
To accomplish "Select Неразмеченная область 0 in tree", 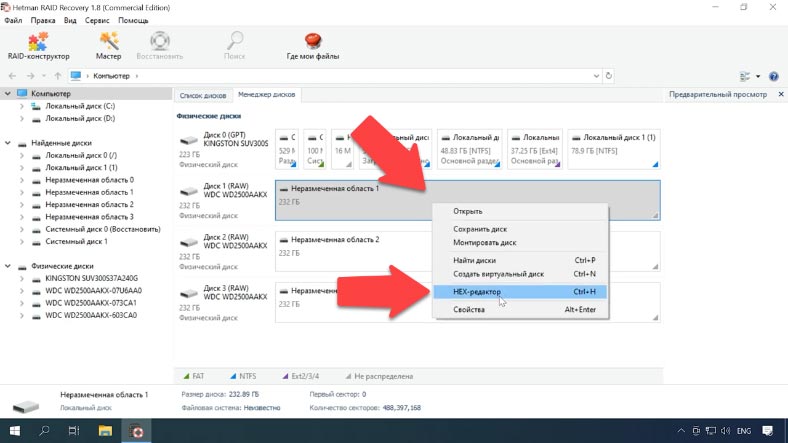I will click(x=89, y=180).
